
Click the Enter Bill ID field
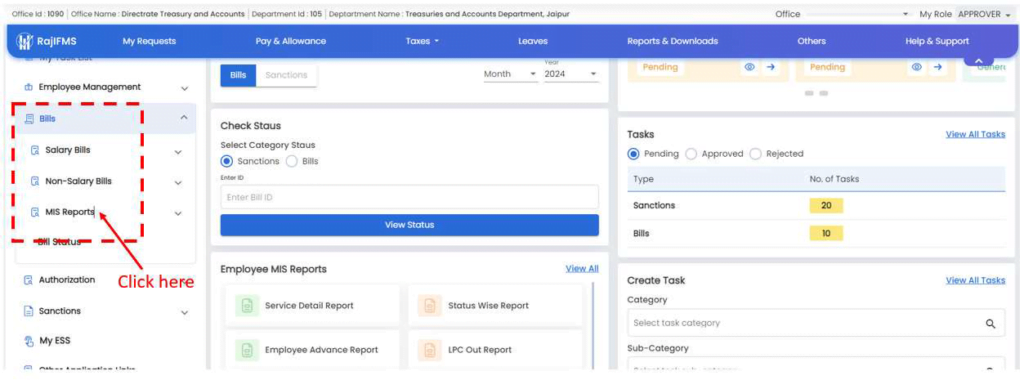click(x=409, y=197)
